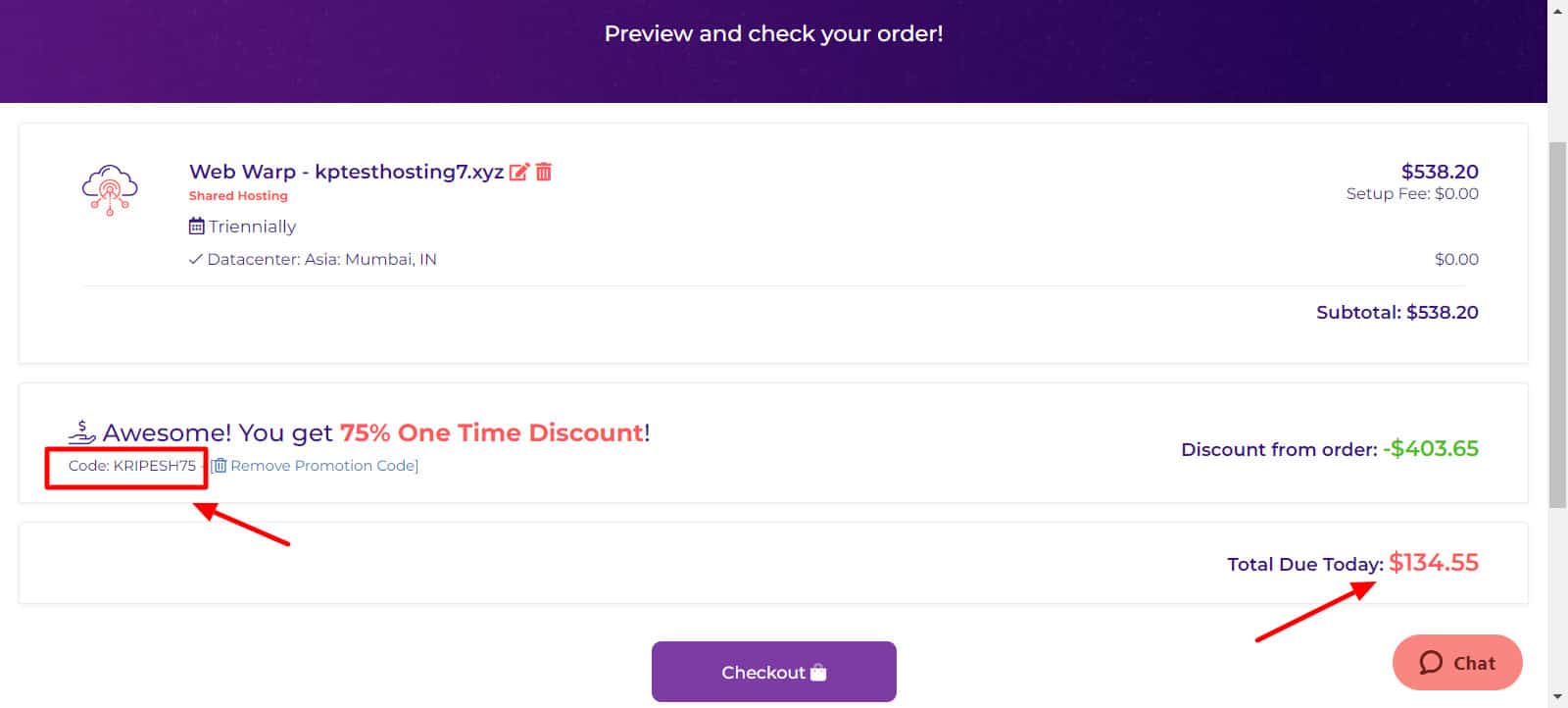
Task: Click the calendar icon next to Triennially
Action: point(196,227)
